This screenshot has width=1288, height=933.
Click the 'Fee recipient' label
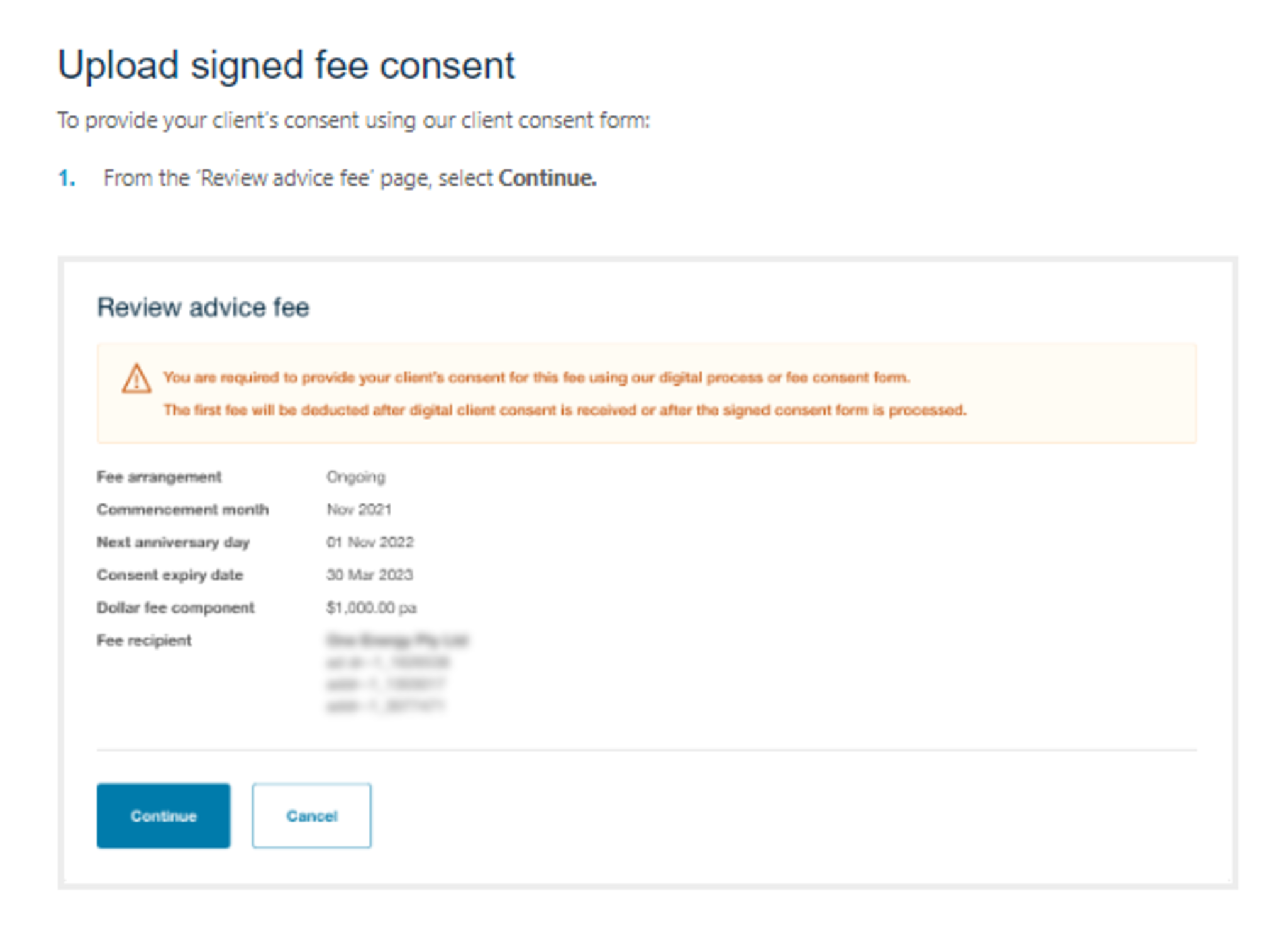[x=144, y=640]
